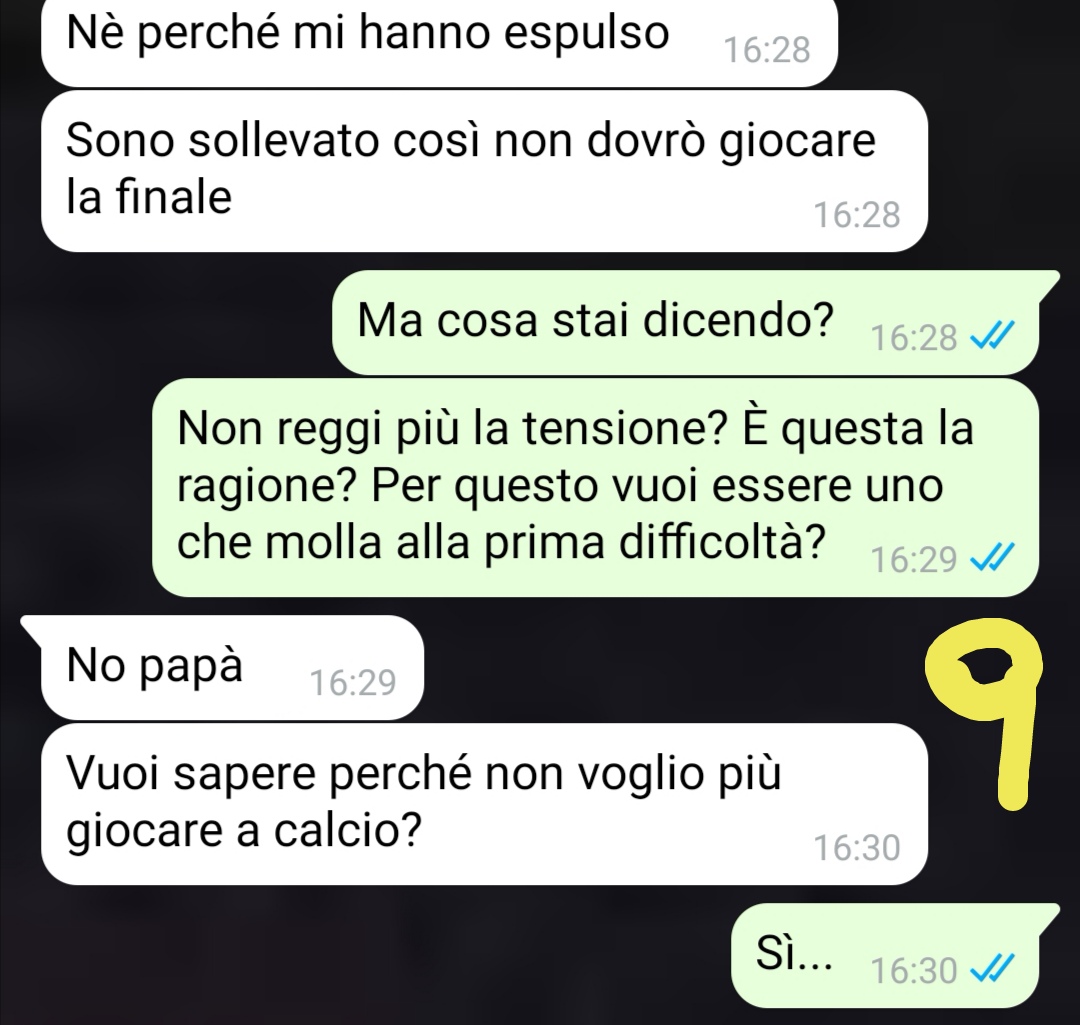Tap the 16:30 timestamp next to 'Sì...'

click(913, 971)
